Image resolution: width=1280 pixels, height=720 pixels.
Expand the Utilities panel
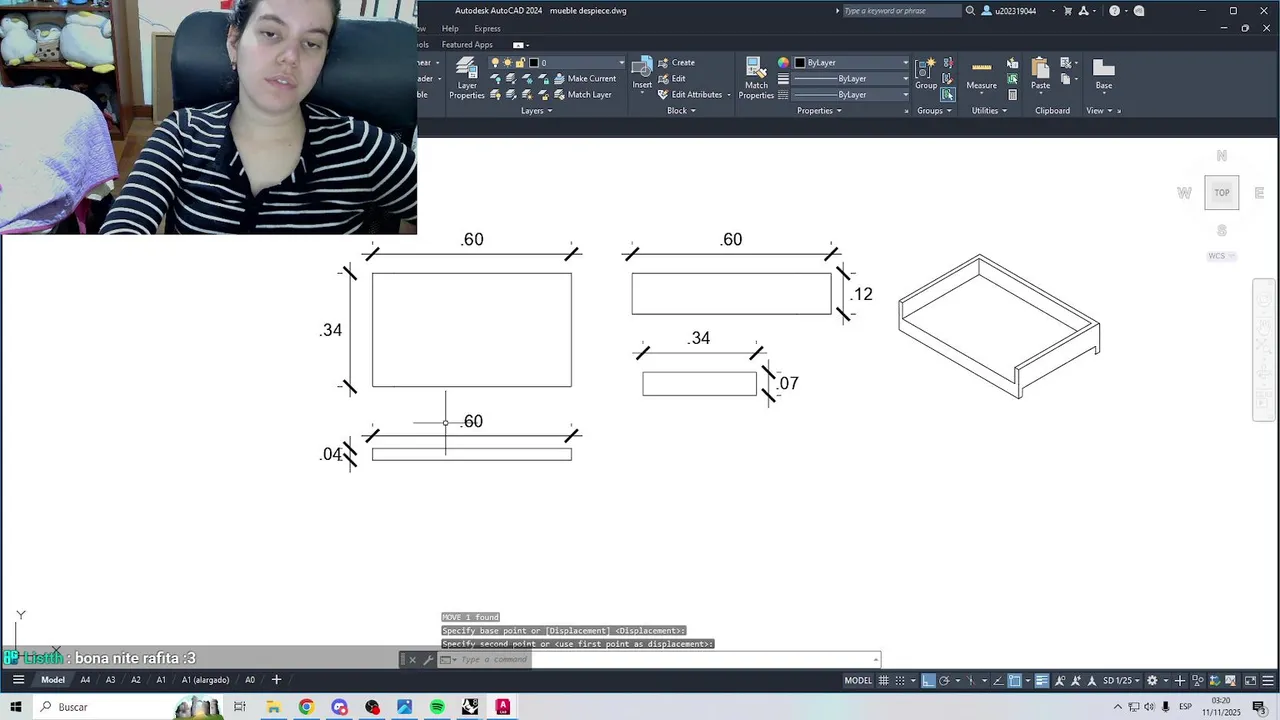pos(988,111)
